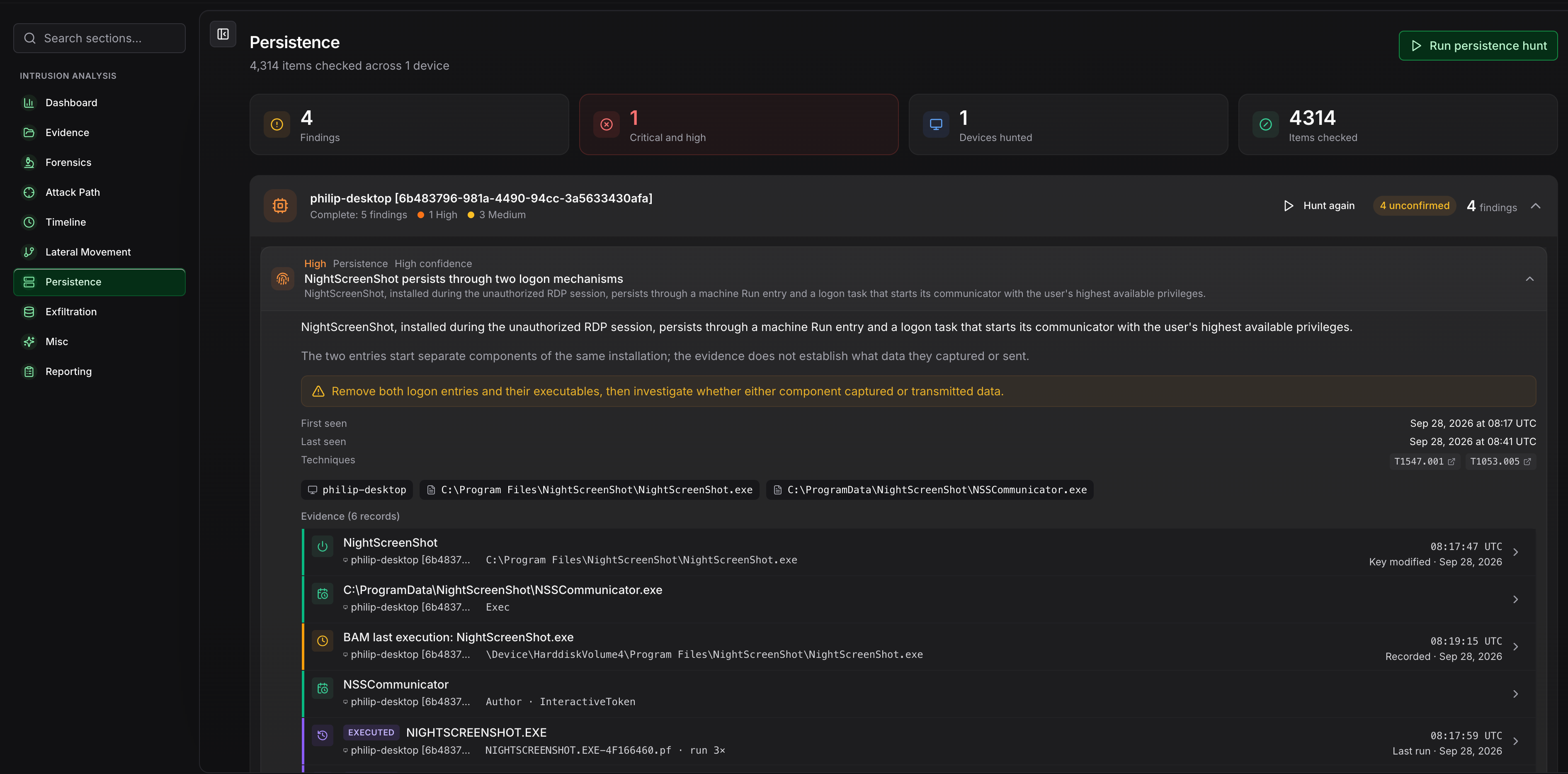Click the NightScreenShot.exe file path chip

(x=589, y=490)
